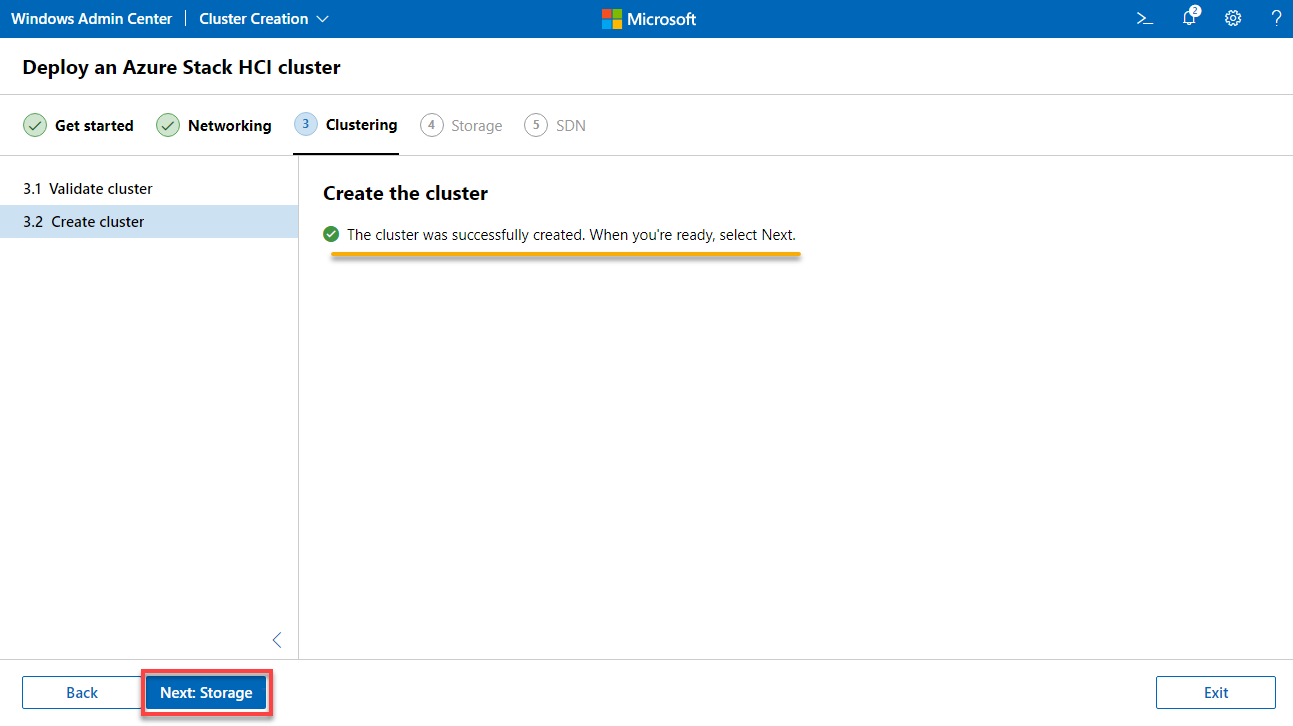
Task: Click the Microsoft logo
Action: (x=649, y=19)
